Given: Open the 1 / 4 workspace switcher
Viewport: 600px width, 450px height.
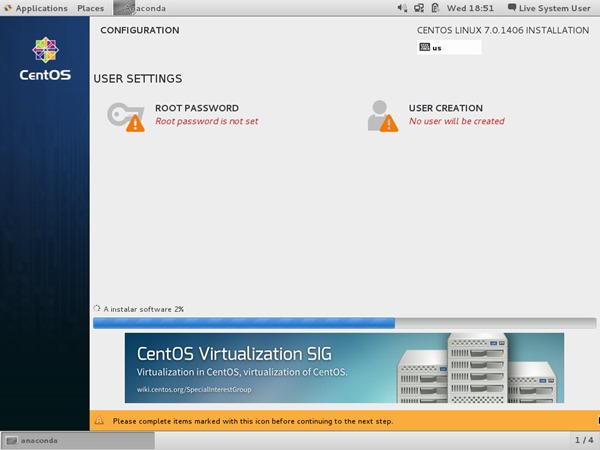Looking at the screenshot, I should tap(584, 440).
